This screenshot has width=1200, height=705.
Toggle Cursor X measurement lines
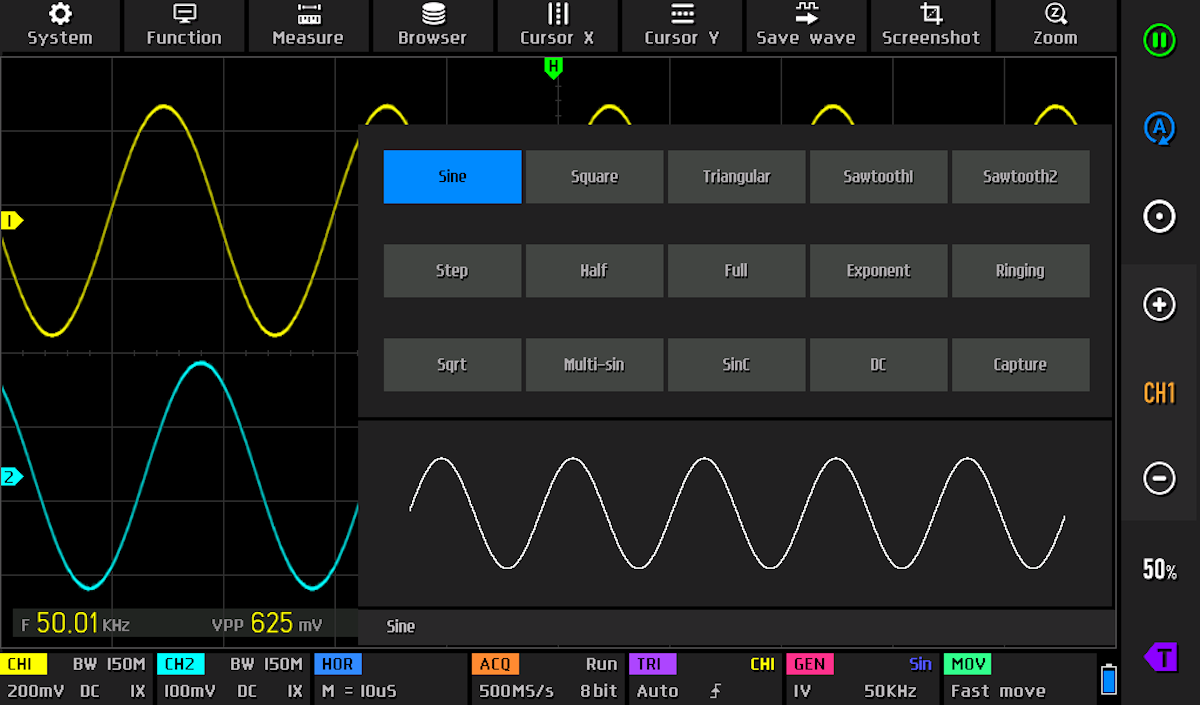557,25
